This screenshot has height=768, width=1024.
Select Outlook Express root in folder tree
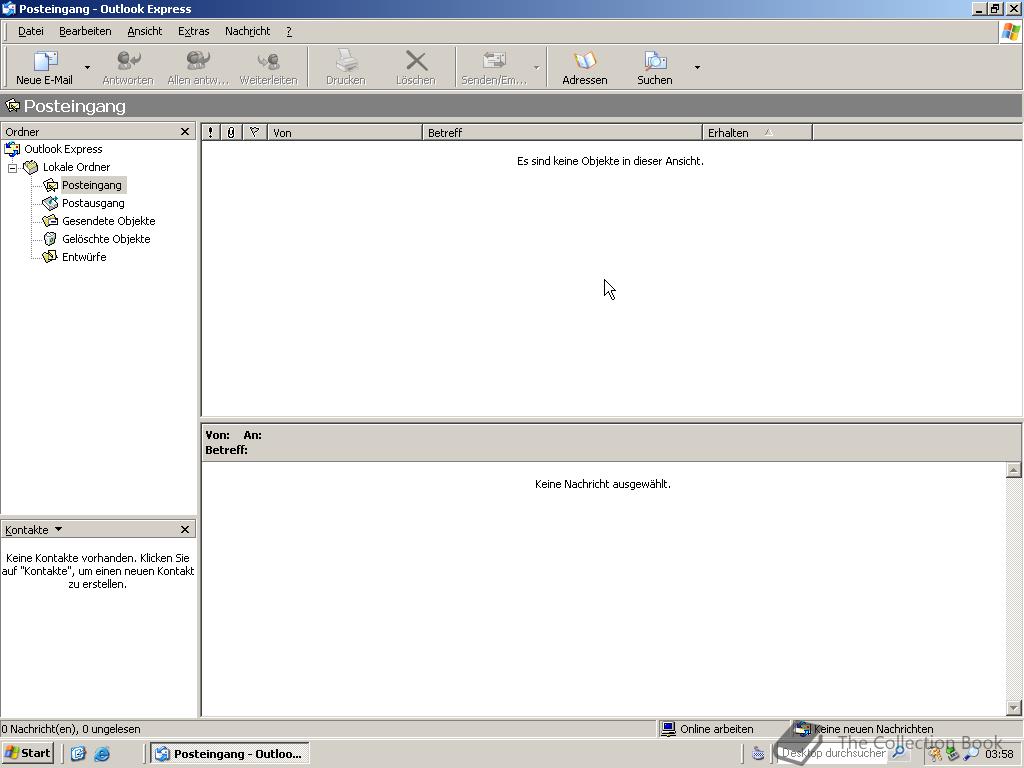63,149
